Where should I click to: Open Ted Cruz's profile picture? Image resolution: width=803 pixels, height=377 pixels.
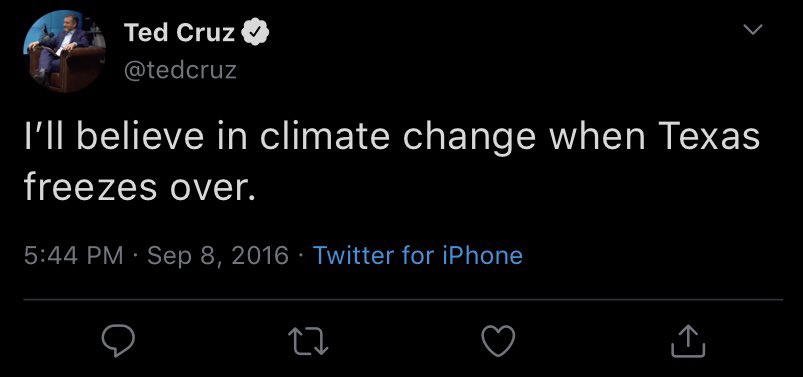coord(64,51)
